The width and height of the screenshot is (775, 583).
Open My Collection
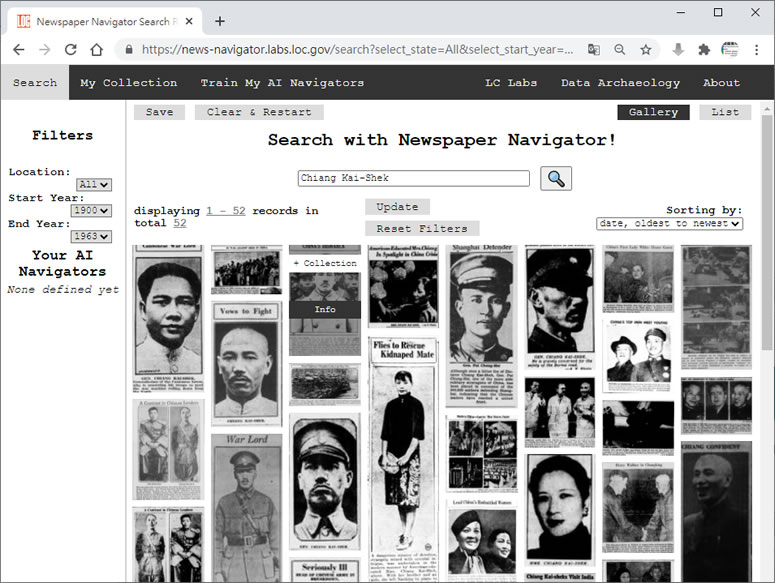pyautogui.click(x=129, y=83)
